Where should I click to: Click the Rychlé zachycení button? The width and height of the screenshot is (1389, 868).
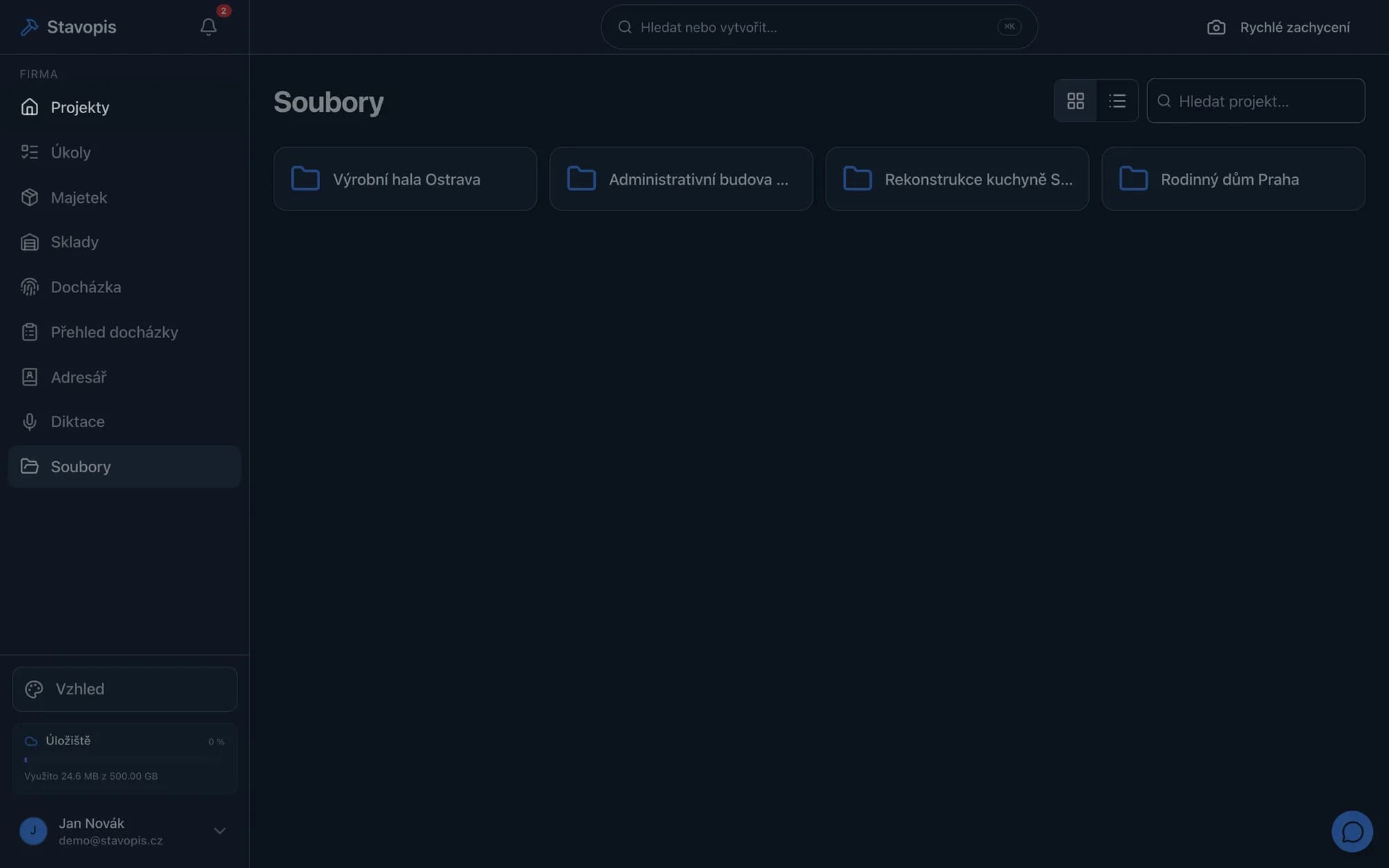[1279, 27]
